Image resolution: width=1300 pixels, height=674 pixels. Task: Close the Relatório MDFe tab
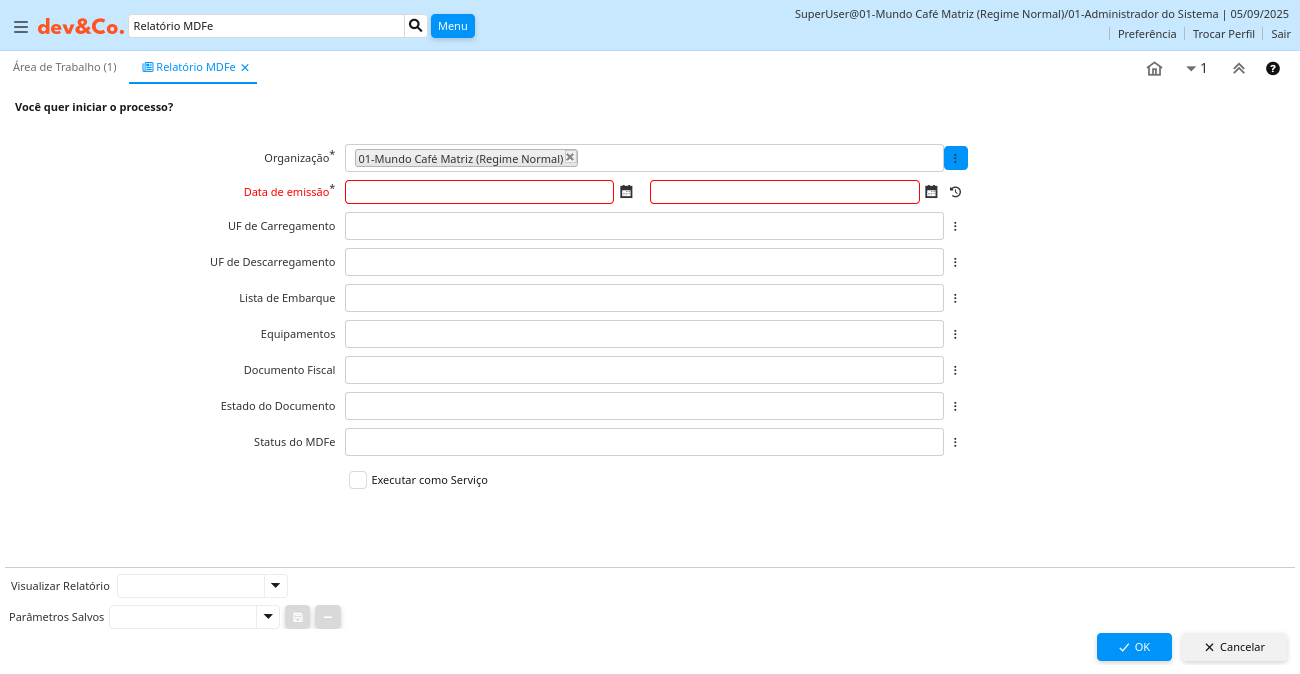coord(245,68)
